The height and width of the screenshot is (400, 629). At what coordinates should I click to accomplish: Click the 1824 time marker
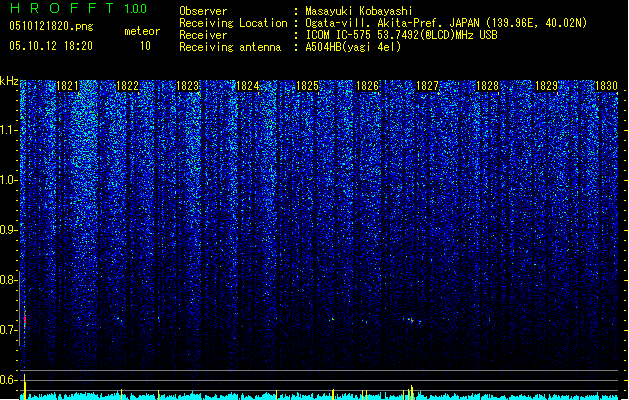tap(248, 86)
